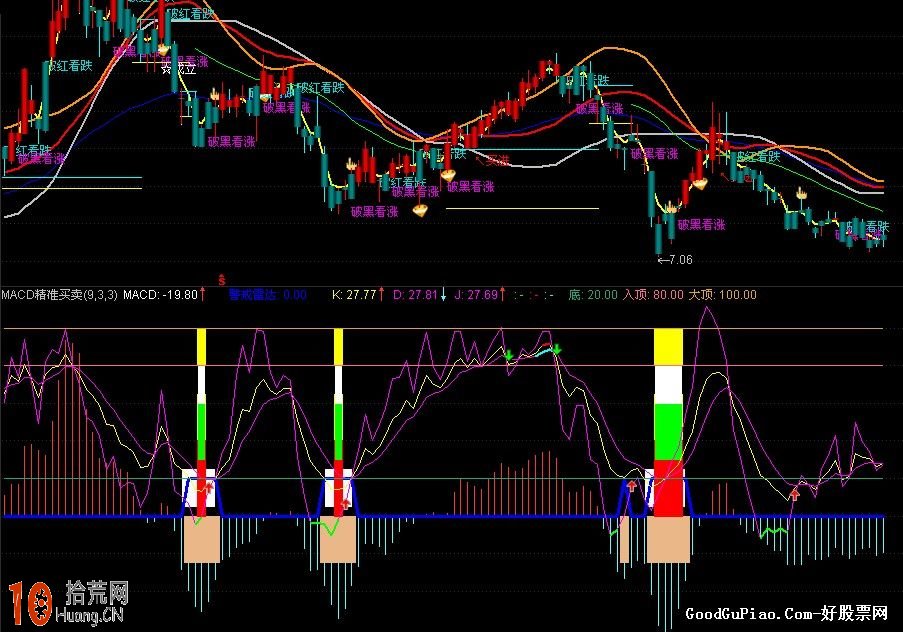903x632 pixels.
Task: Click the 大顶: 100.00 label
Action: pos(723,295)
